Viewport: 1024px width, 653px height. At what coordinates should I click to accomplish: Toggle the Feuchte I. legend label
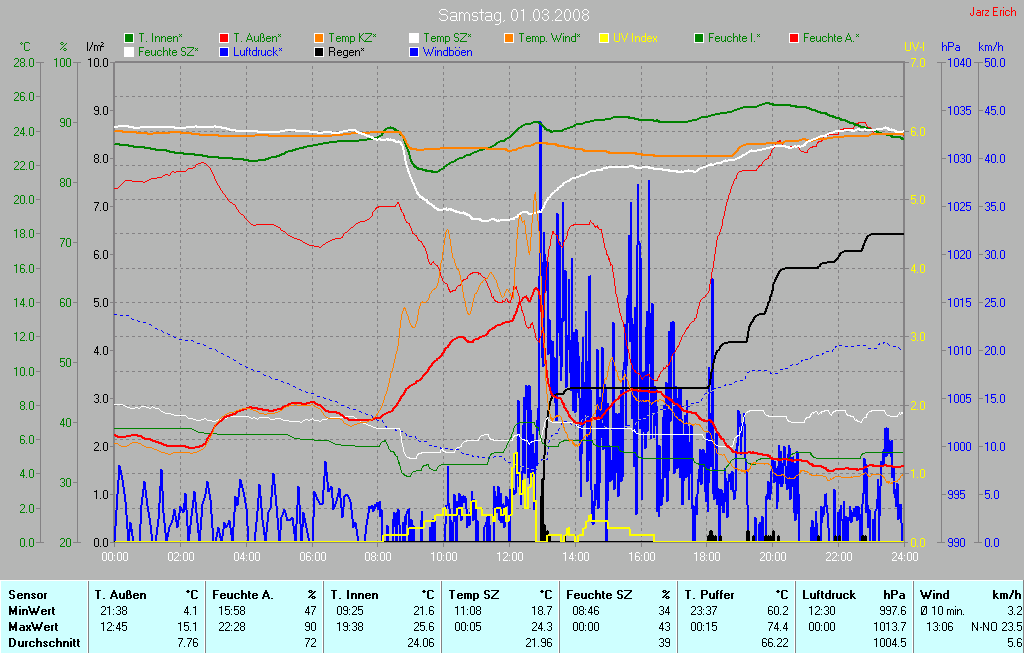(x=734, y=38)
